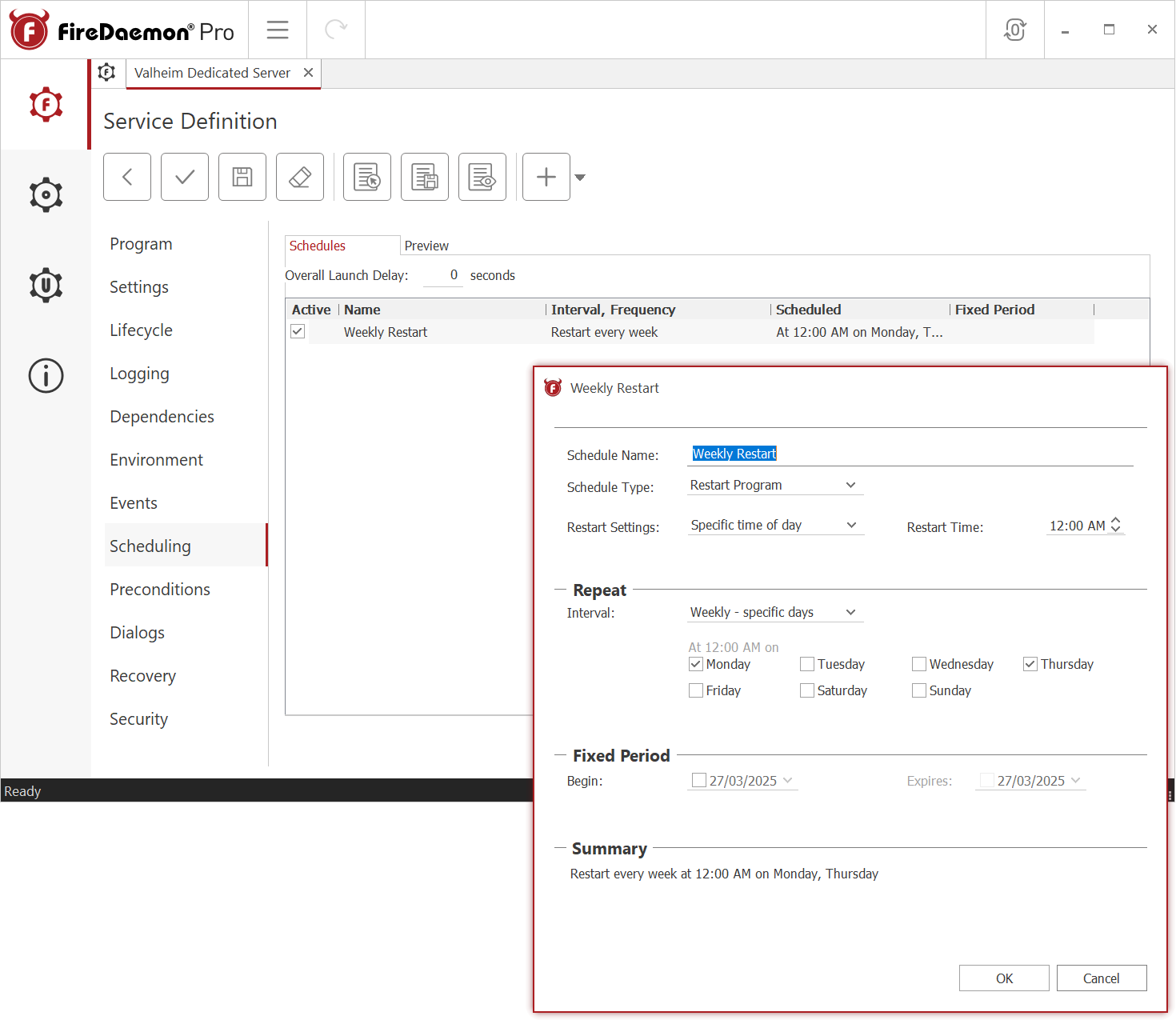Clear the form with the eraser icon

coord(300,177)
